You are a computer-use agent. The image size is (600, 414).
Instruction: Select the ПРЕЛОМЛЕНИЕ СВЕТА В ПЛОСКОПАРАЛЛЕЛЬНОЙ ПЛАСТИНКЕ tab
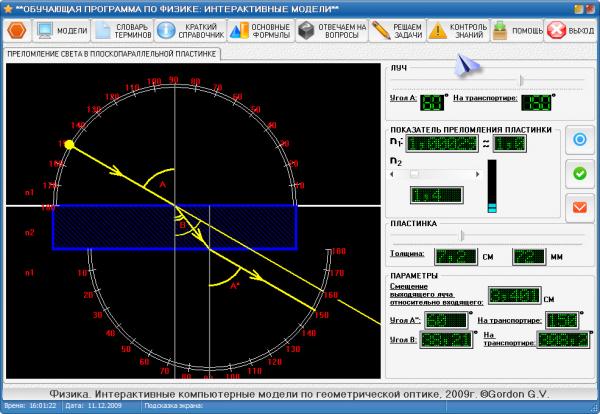(x=112, y=54)
